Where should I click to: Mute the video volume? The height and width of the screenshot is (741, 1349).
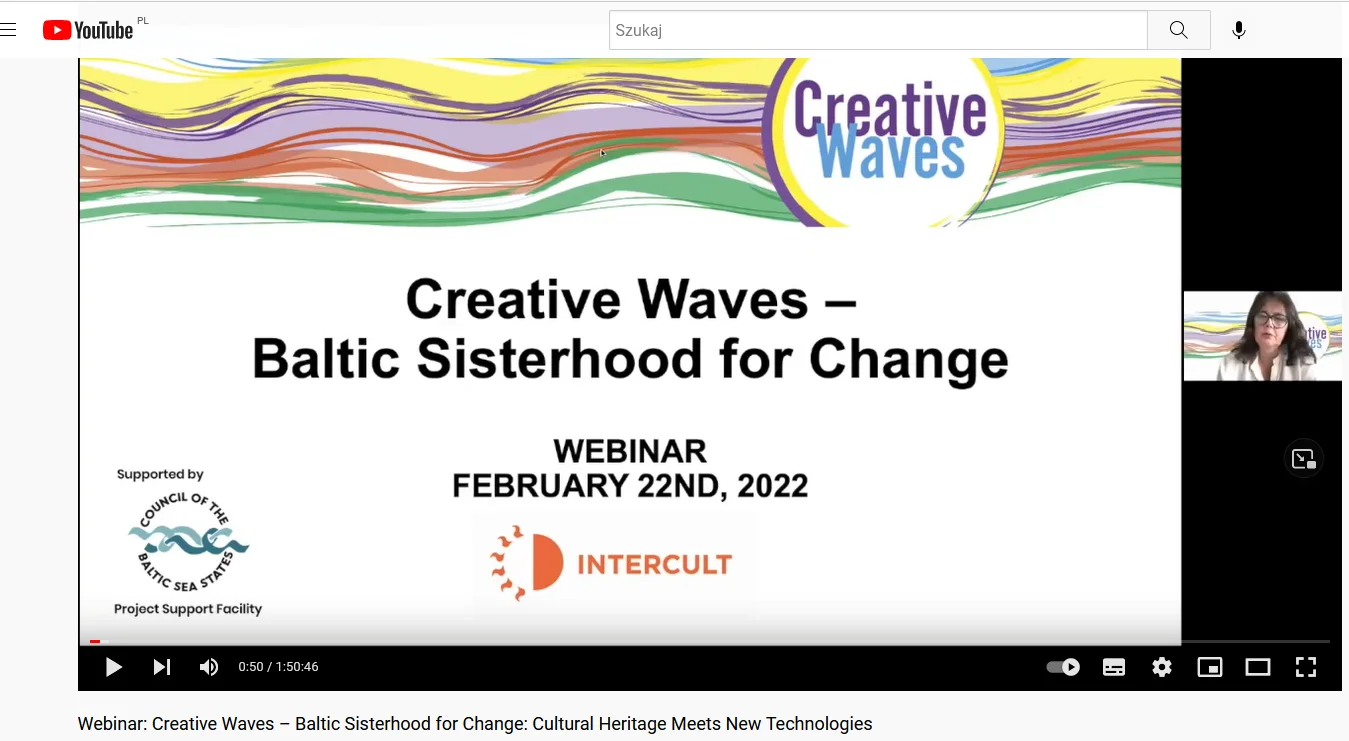click(208, 667)
